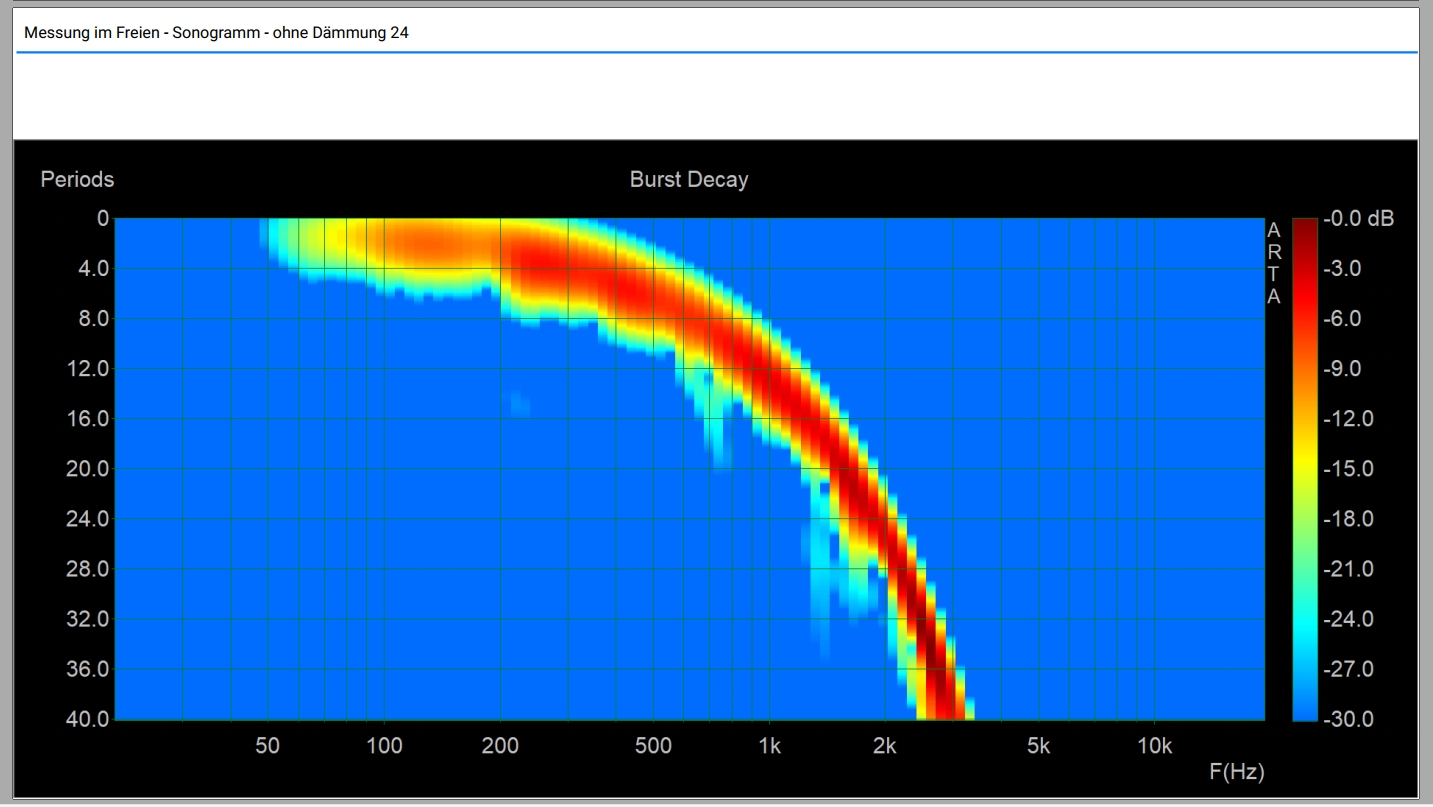Click the '32.0' periods axis tick
Screen dimensions: 1433x807
click(x=87, y=619)
